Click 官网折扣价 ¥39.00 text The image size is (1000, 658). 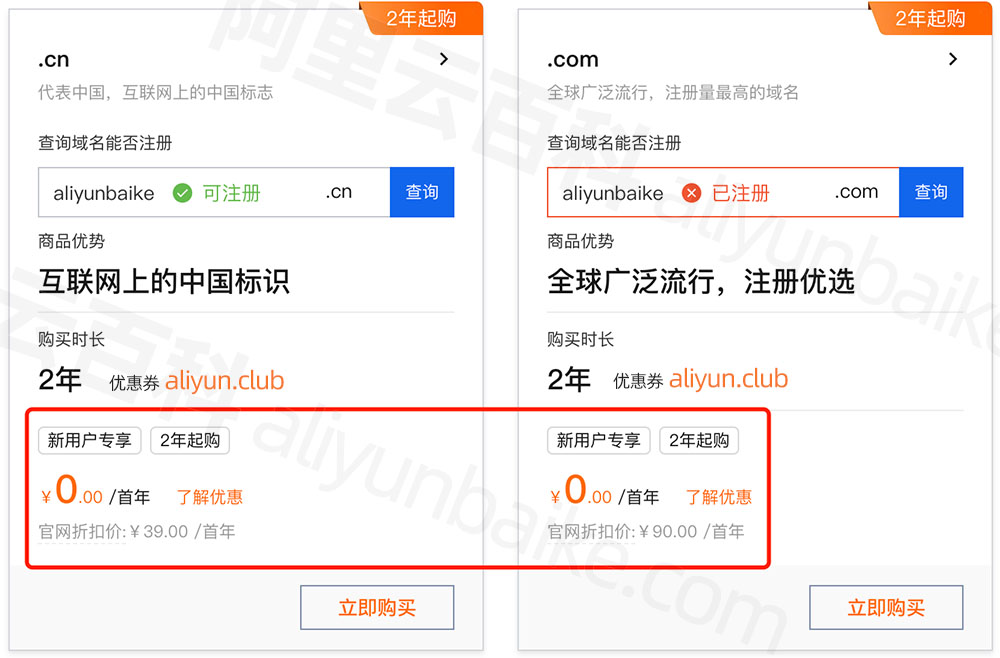pyautogui.click(x=137, y=532)
